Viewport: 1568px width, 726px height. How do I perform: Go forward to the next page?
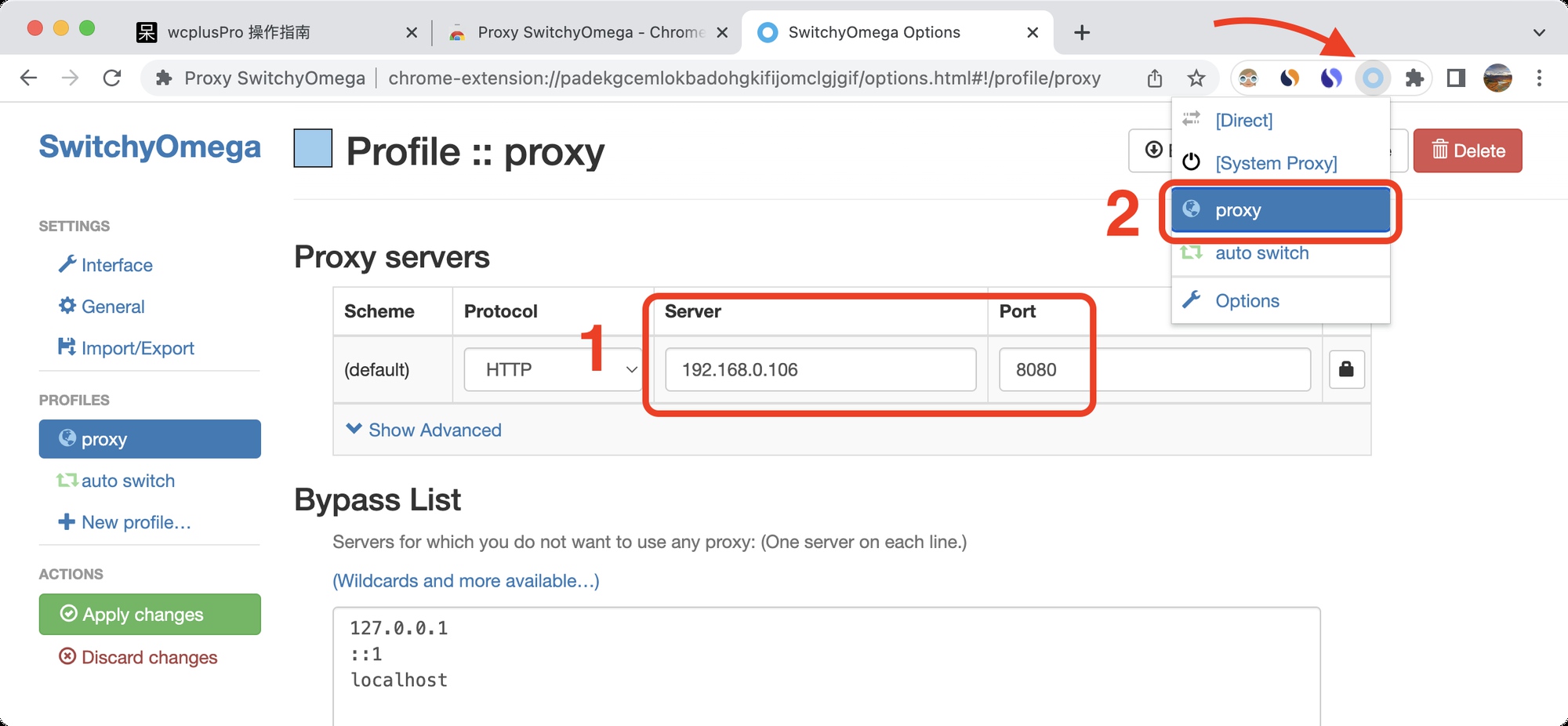70,78
